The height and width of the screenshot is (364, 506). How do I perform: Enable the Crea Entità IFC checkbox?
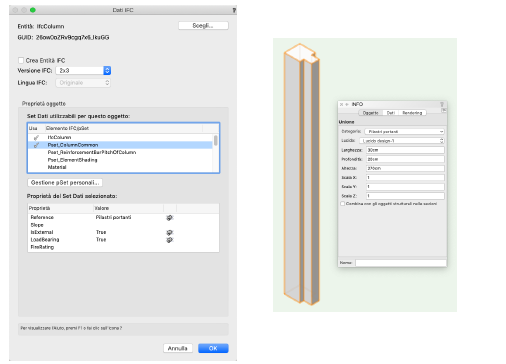point(21,60)
